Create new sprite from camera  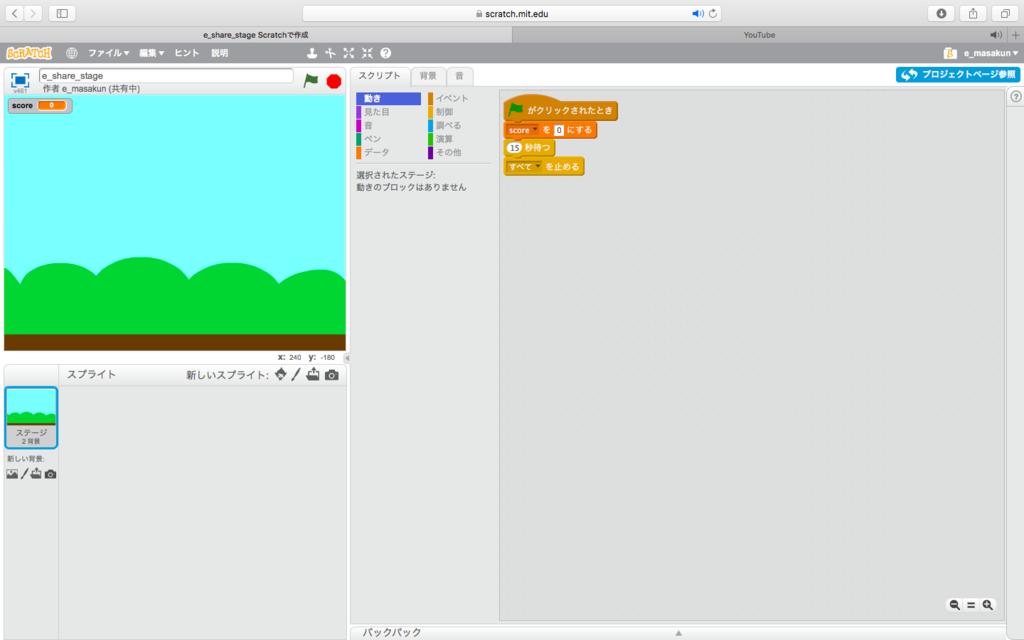click(332, 375)
